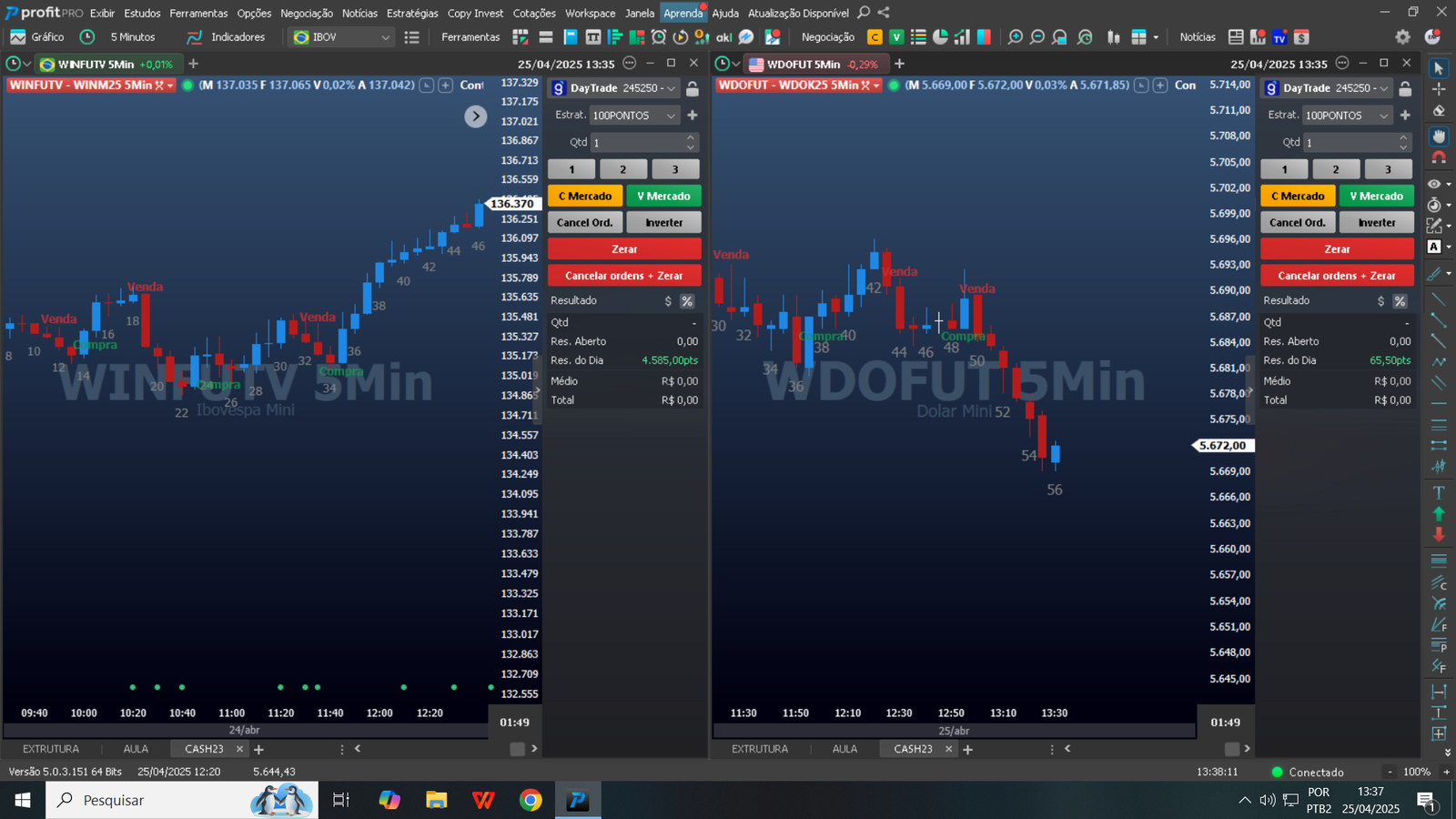Expand 100PONTOS strategy dropdown in WINFUTV panel

click(x=671, y=116)
